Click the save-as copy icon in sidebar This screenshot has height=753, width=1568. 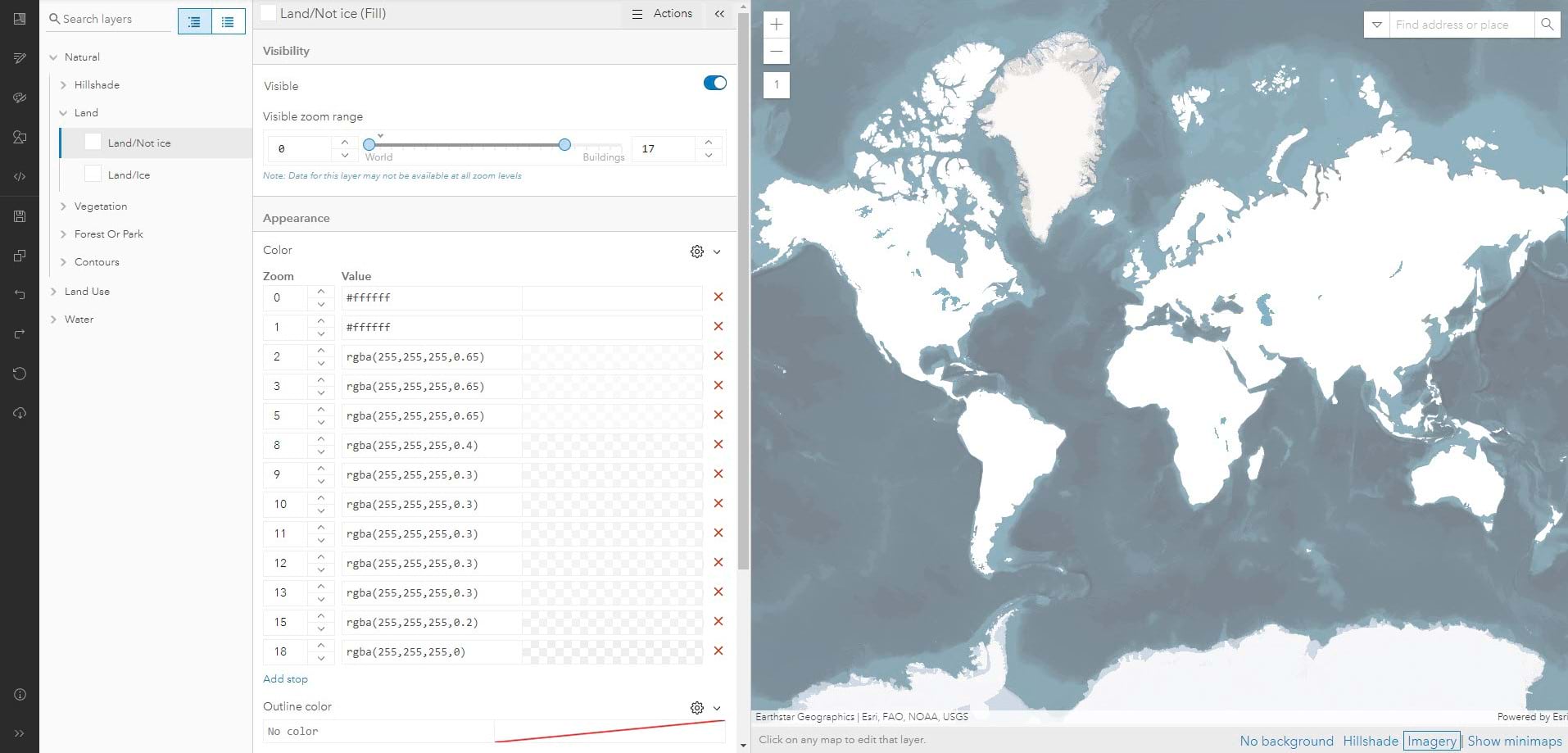pyautogui.click(x=20, y=256)
